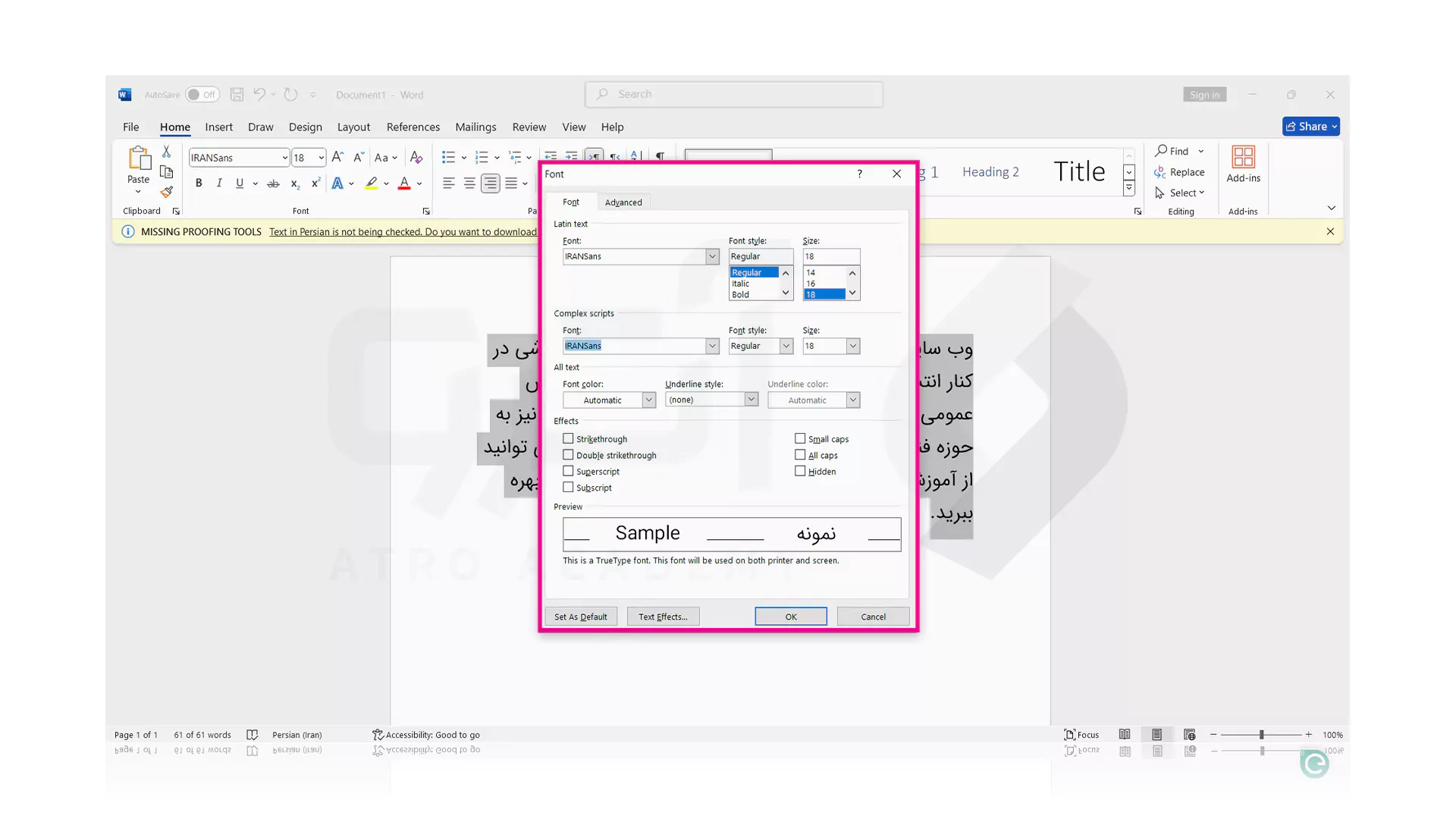Center align text icon
This screenshot has height=819, width=1456.
[x=469, y=183]
